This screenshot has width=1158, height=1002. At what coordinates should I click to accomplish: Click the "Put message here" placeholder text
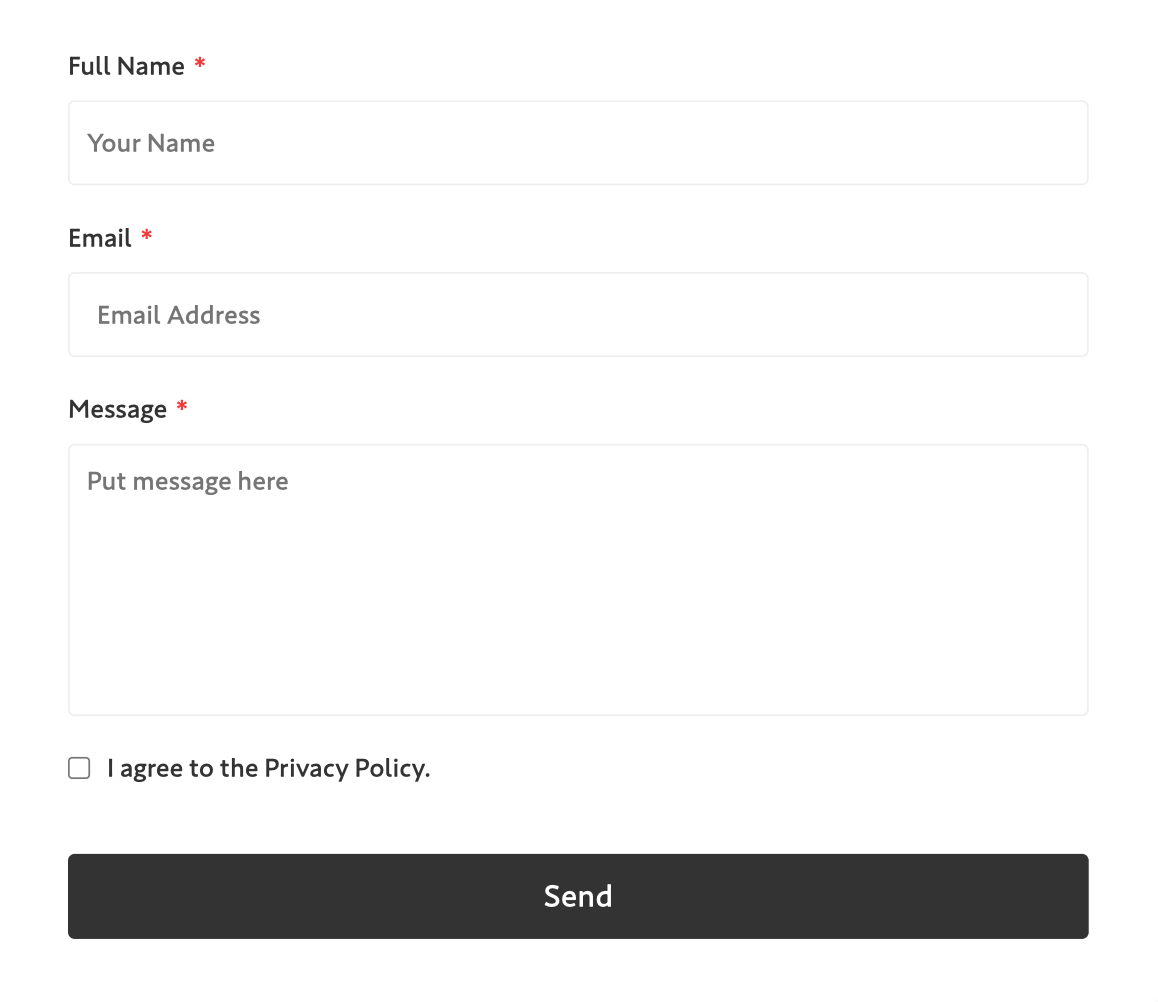(x=188, y=482)
